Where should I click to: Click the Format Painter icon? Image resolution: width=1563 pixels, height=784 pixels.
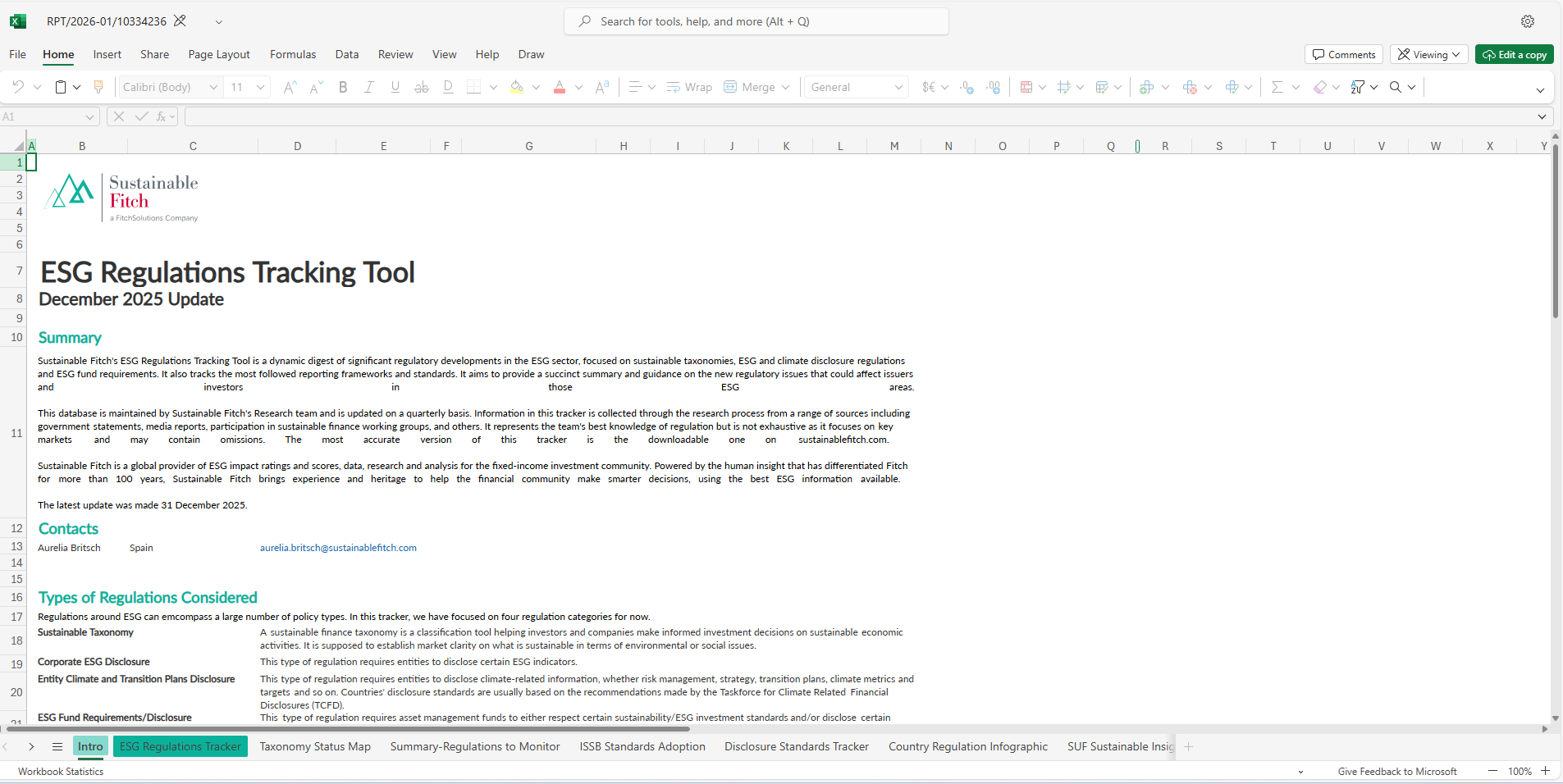(x=98, y=87)
